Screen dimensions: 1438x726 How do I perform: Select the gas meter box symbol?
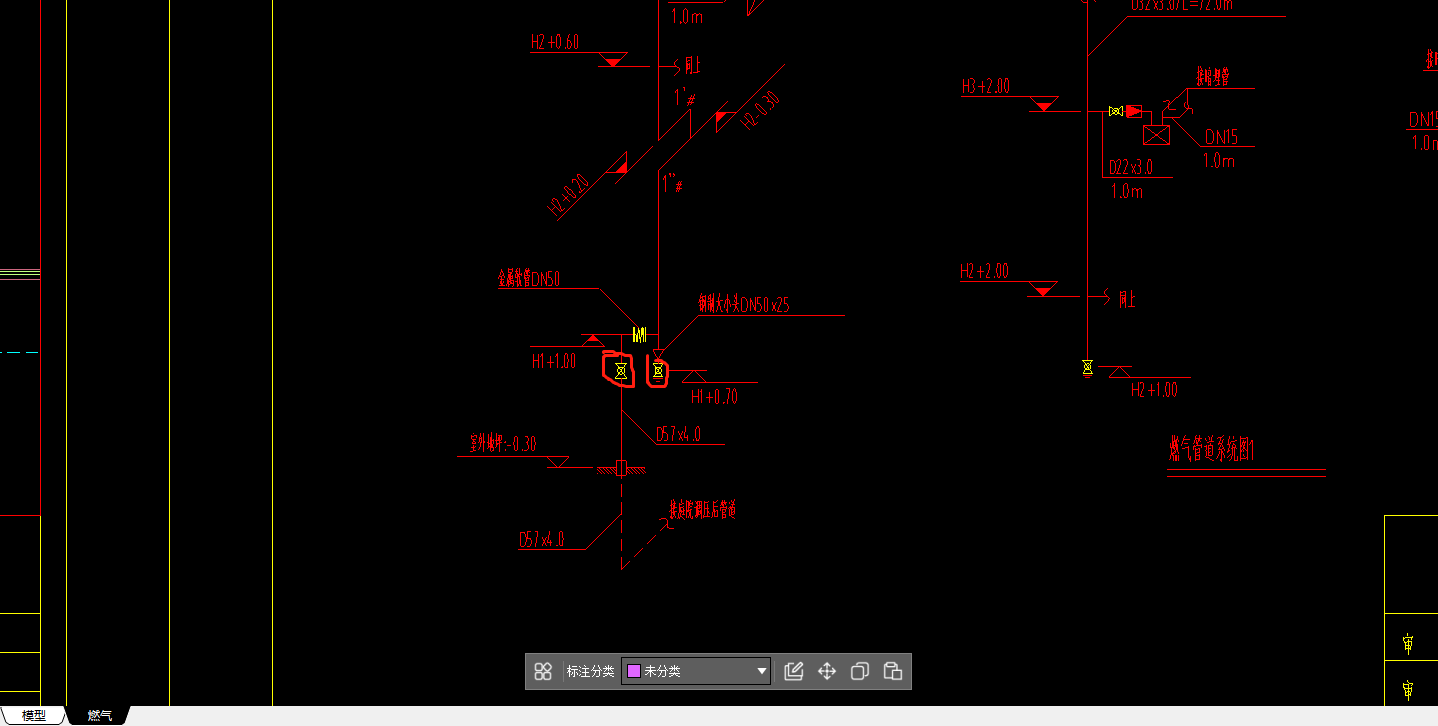1157,135
